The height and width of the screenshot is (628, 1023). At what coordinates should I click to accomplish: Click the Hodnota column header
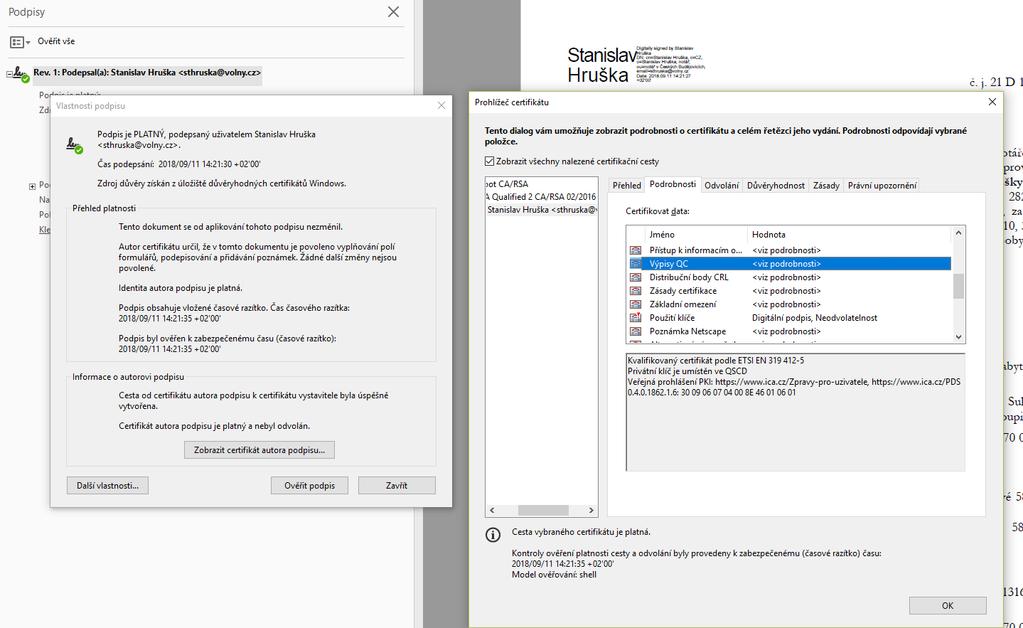click(849, 234)
